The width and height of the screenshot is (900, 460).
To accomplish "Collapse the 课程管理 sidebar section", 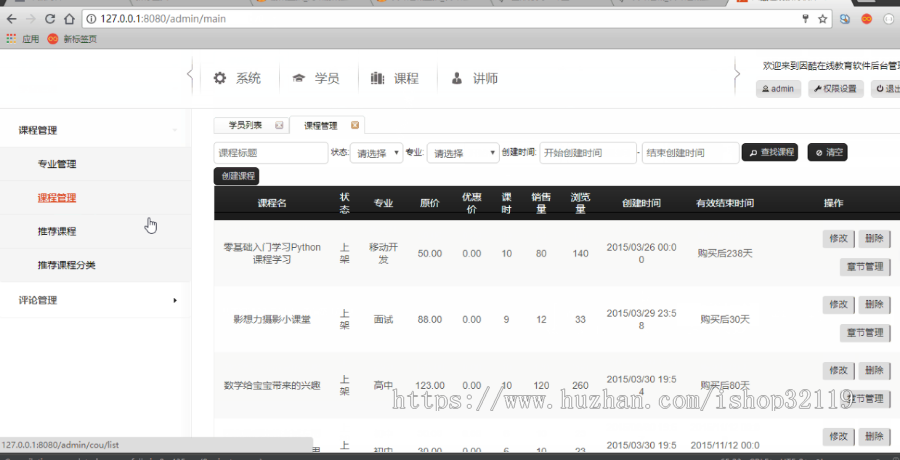I will tap(95, 130).
